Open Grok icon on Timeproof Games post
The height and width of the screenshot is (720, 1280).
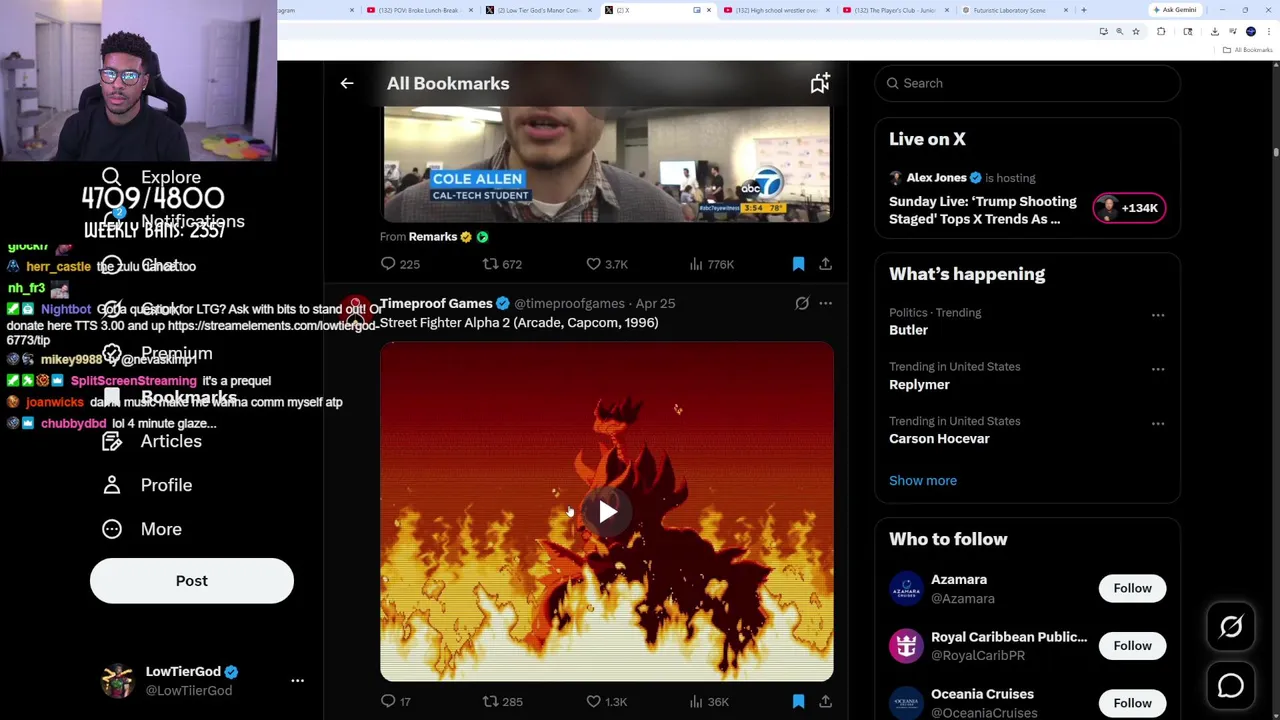(x=802, y=303)
